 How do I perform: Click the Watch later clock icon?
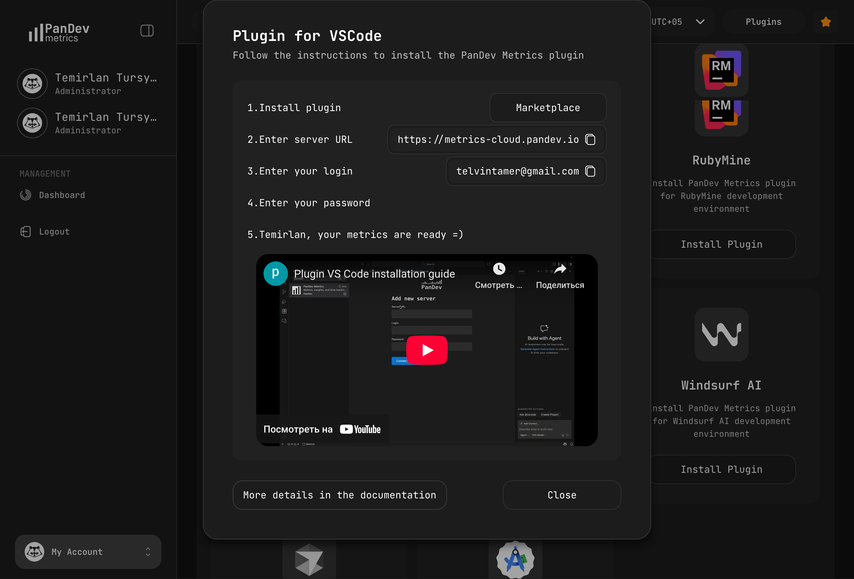click(x=499, y=269)
